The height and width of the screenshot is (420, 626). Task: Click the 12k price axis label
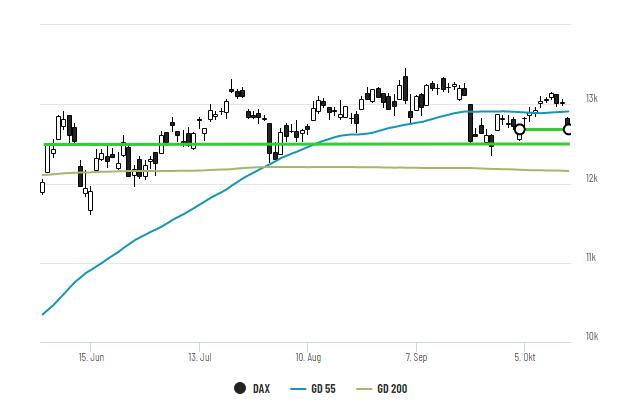592,178
